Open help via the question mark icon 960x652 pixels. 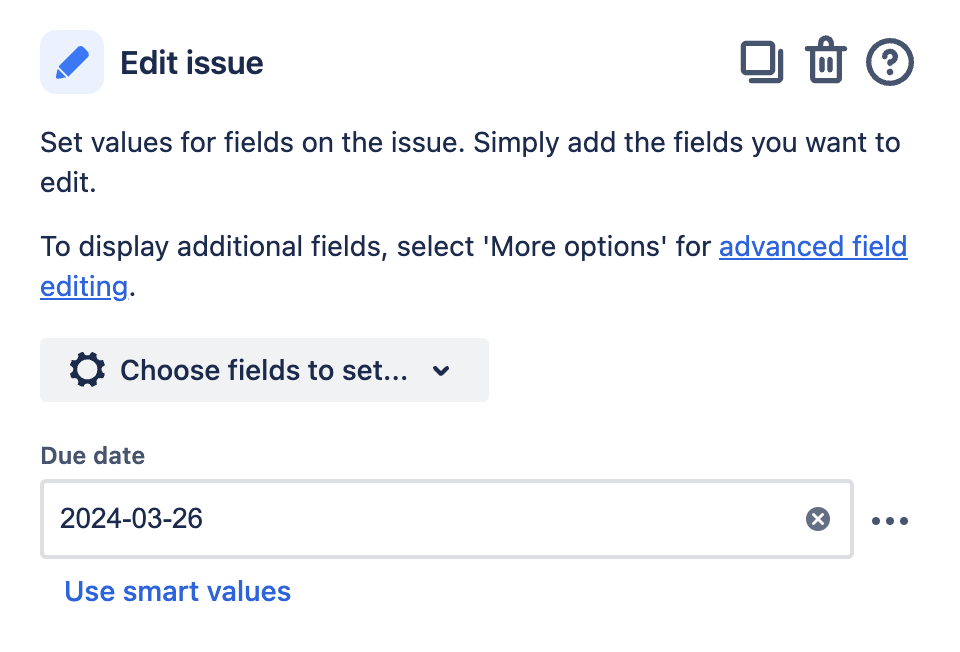pos(890,62)
